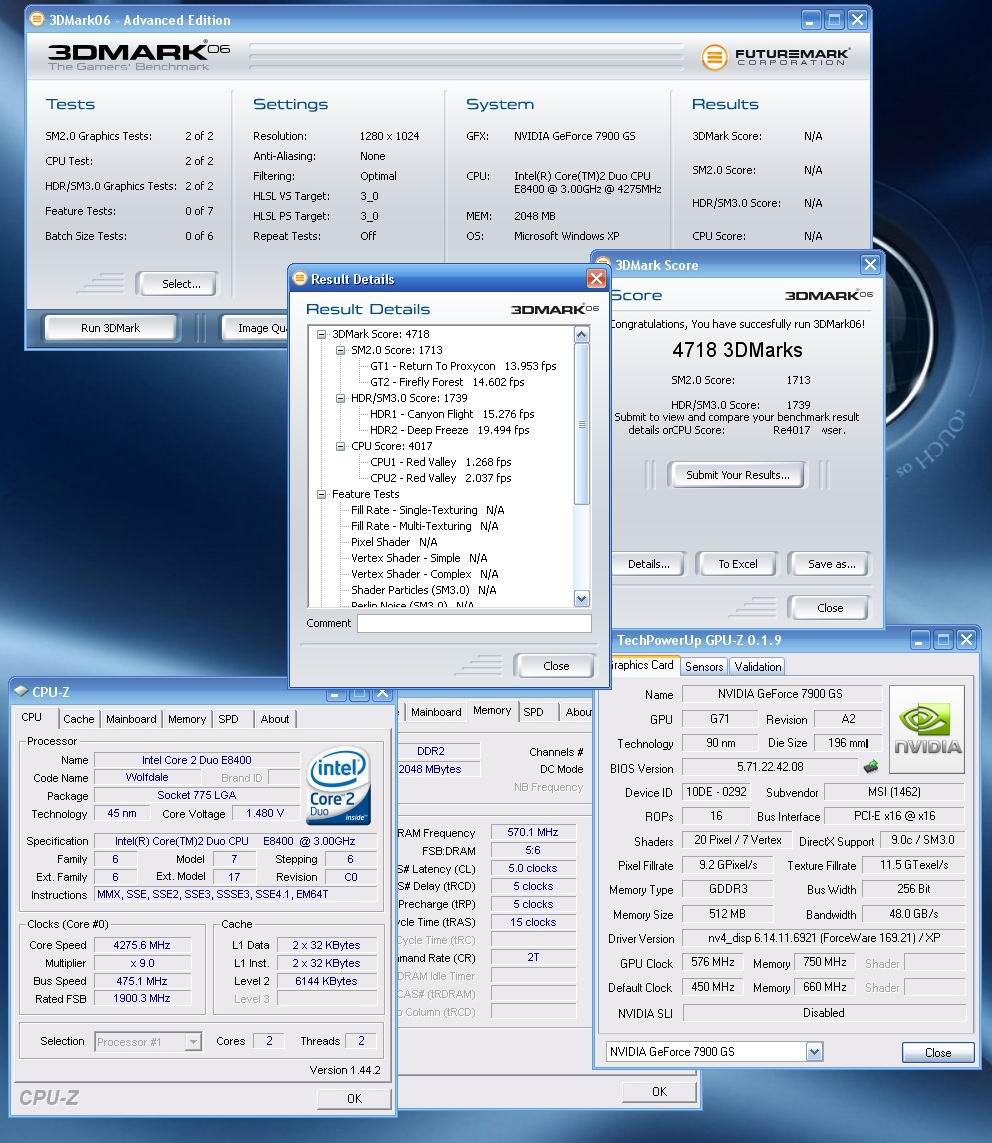Collapse the HDR/SM3.0 Score tree node

[340, 398]
